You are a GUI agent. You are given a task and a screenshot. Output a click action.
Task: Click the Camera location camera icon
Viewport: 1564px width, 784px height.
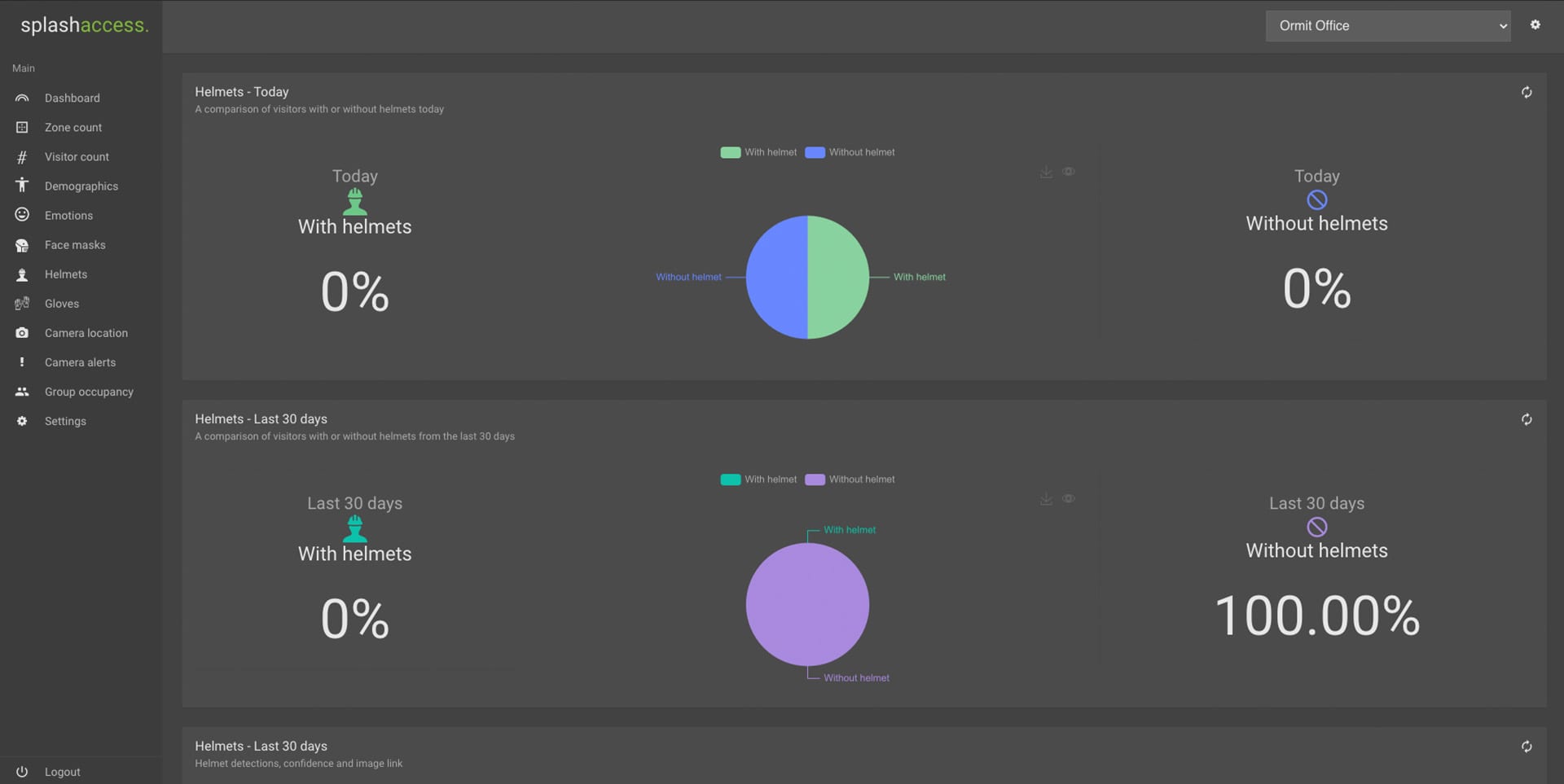(22, 333)
